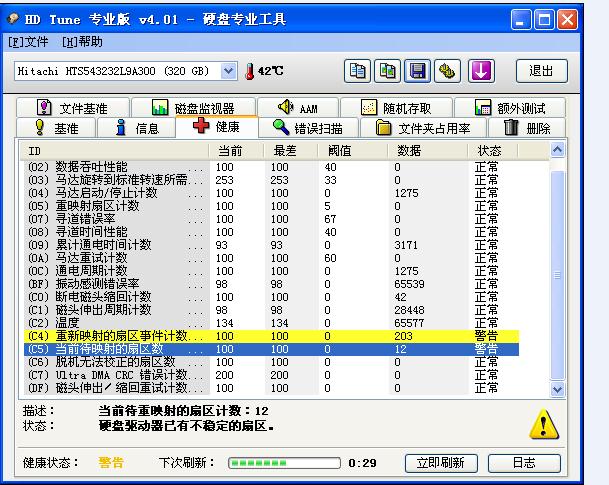Open the options tools icon
The width and height of the screenshot is (609, 485).
point(447,71)
